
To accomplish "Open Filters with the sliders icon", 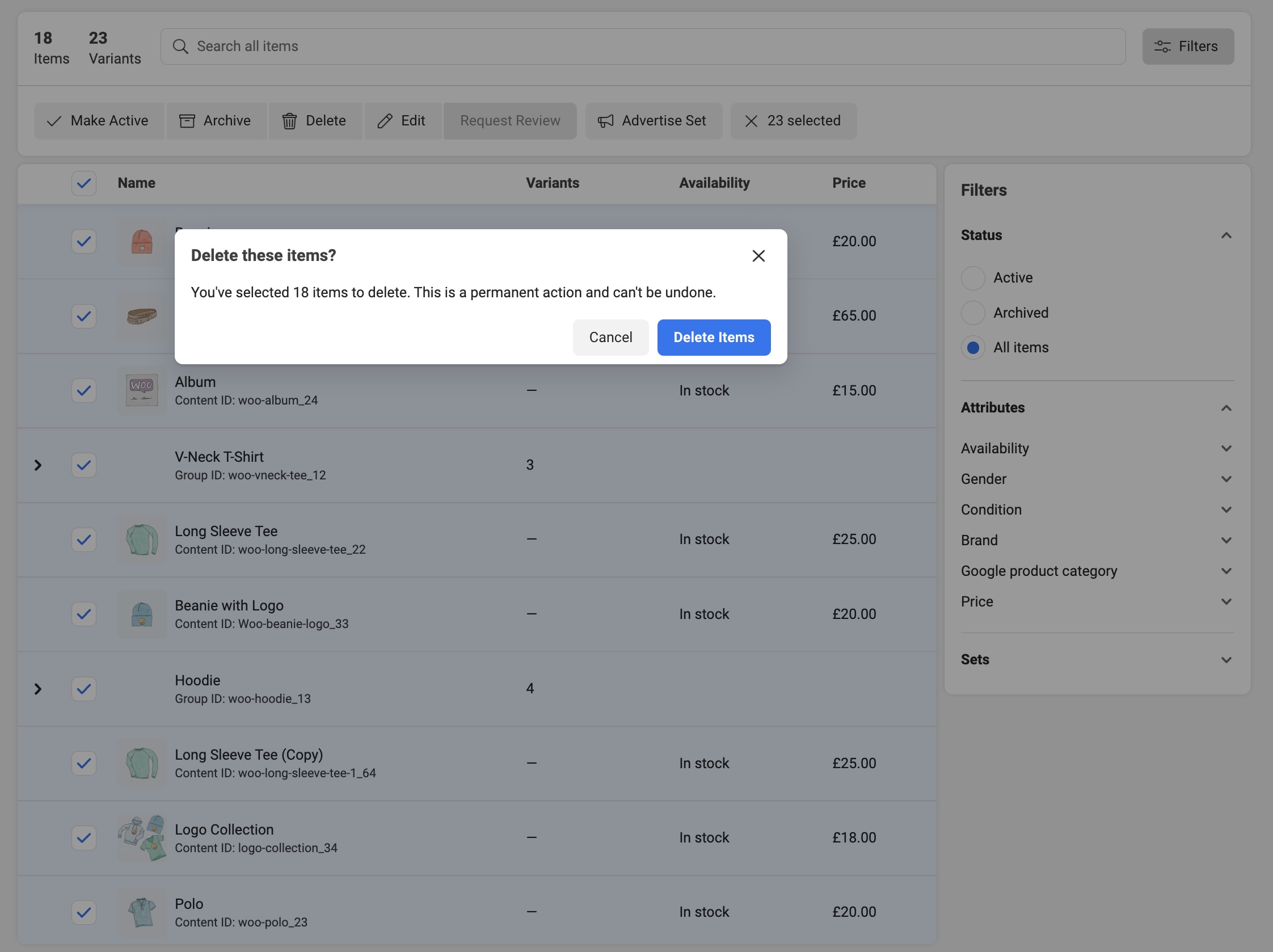I will click(1161, 47).
